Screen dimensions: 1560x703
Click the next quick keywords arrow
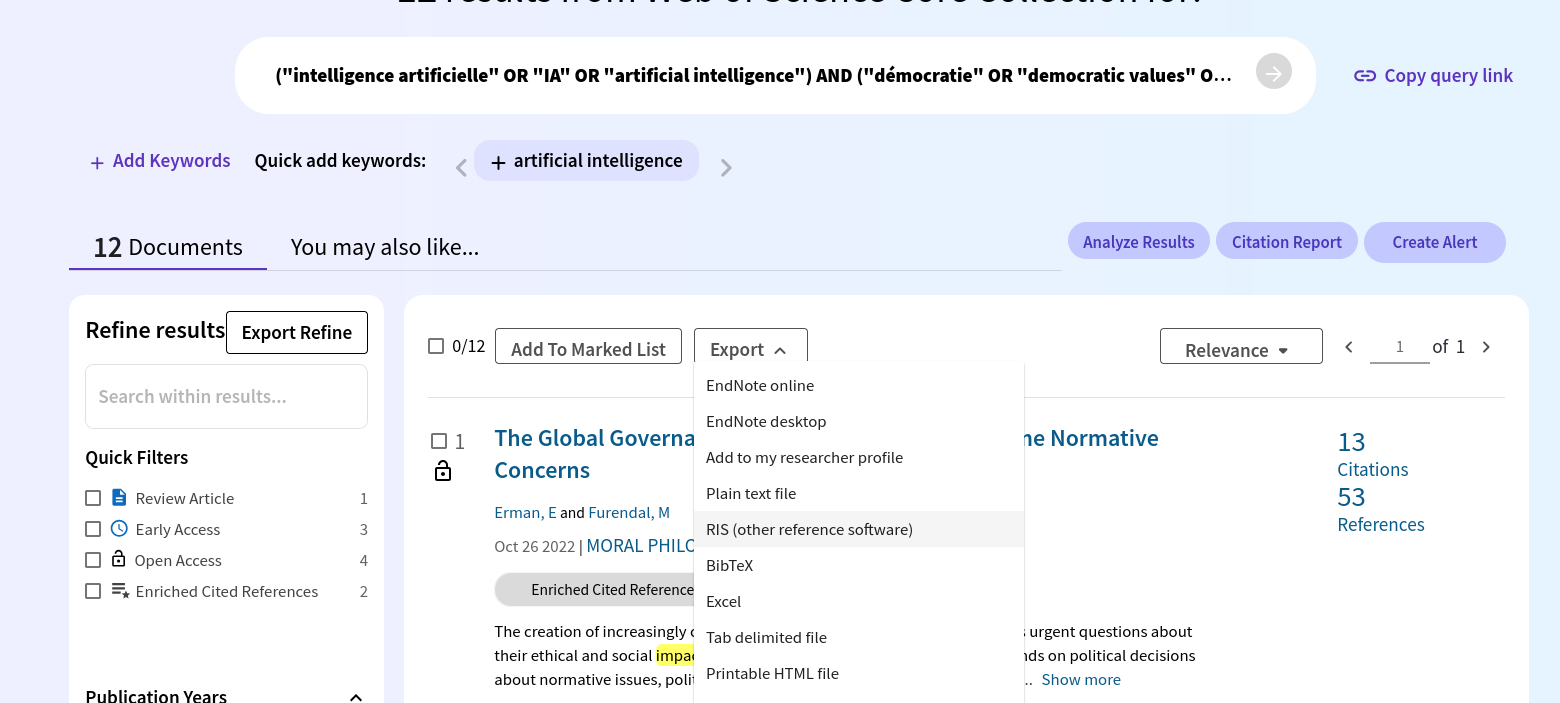pos(726,167)
